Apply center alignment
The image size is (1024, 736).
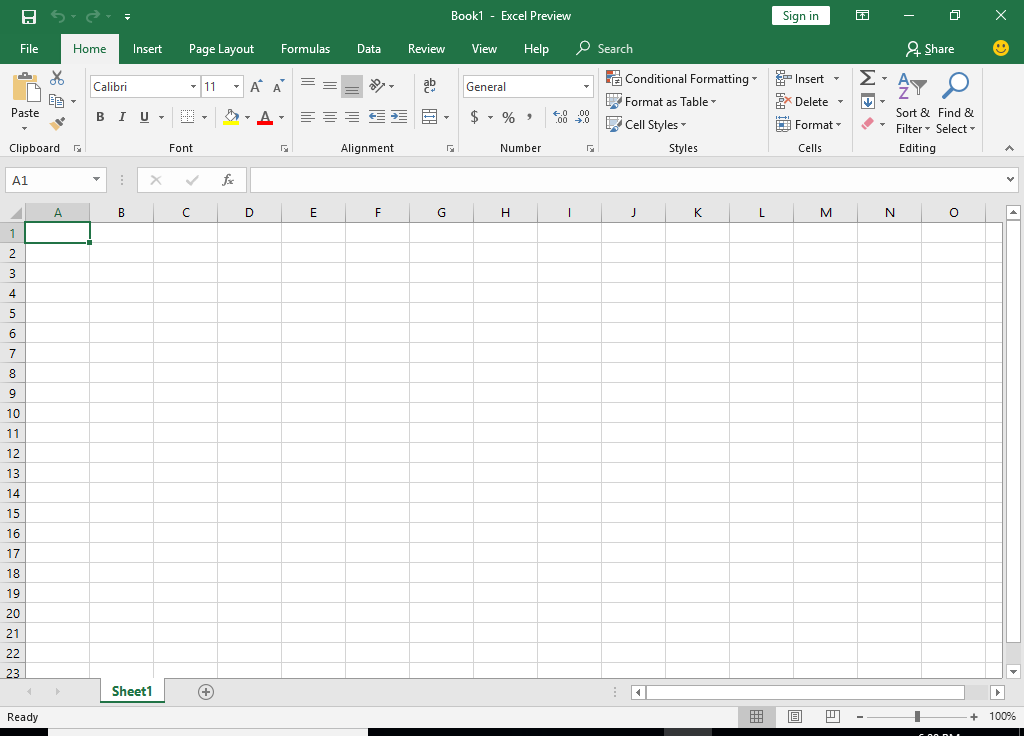point(329,117)
